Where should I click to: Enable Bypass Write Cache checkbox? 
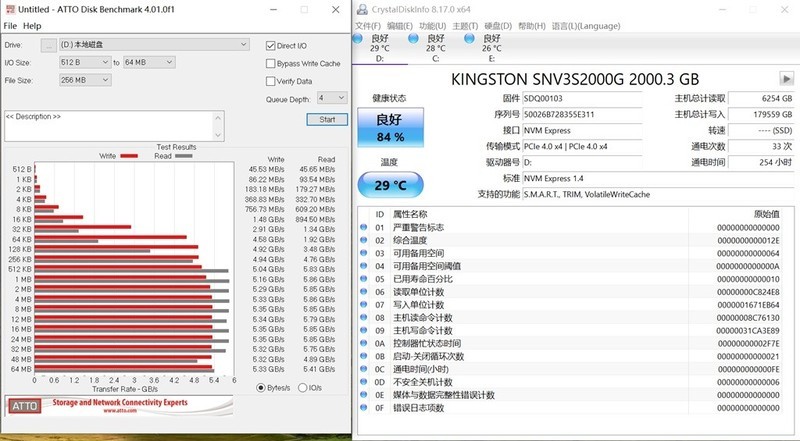pyautogui.click(x=270, y=63)
